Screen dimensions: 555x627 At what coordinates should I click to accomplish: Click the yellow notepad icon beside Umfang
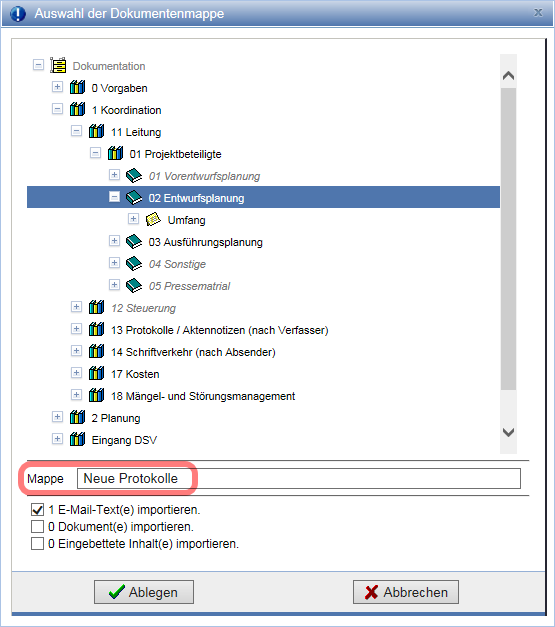[153, 219]
